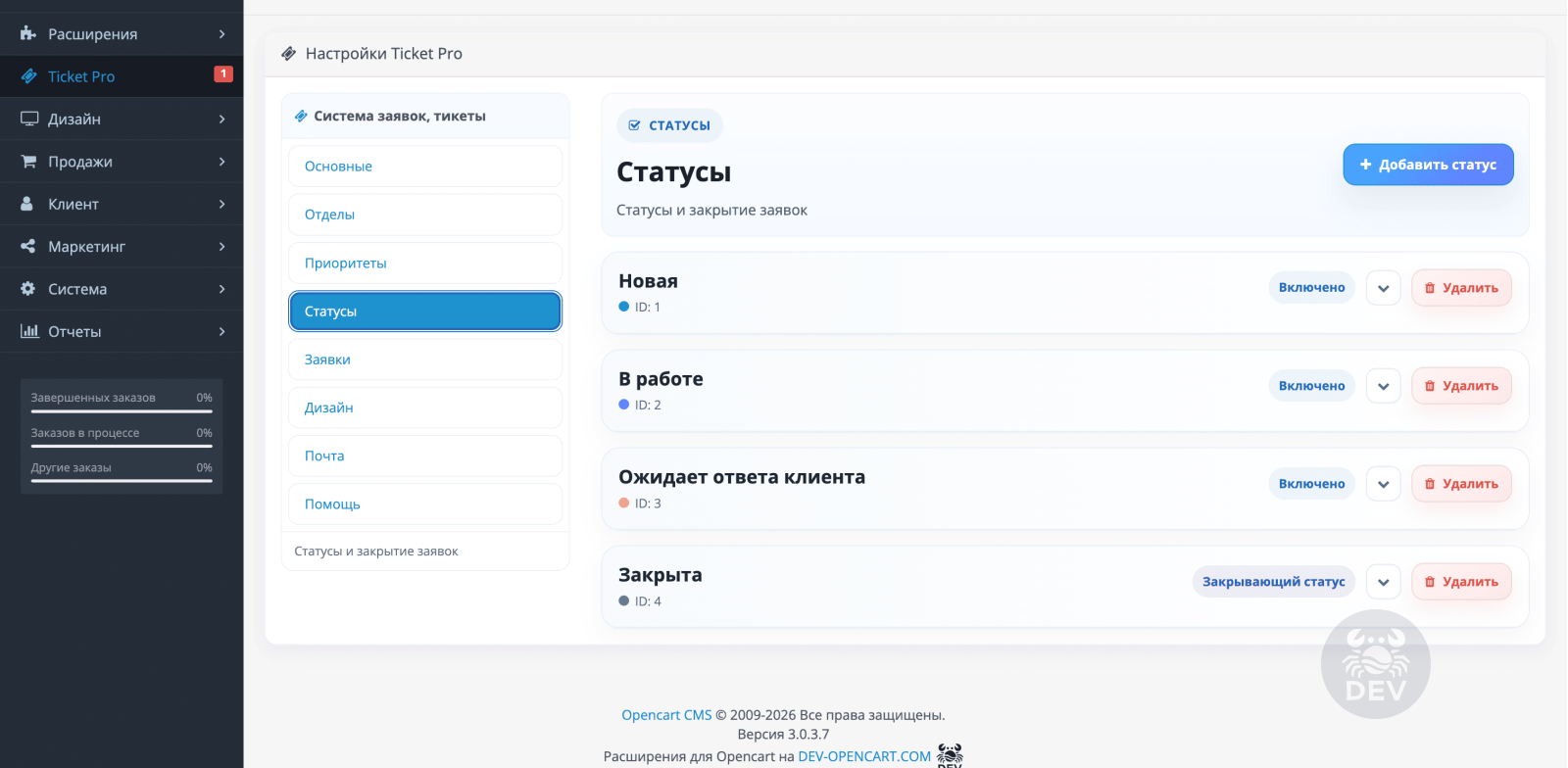Click color dot for В работе ID 2
Image resolution: width=1568 pixels, height=768 pixels.
(x=624, y=405)
